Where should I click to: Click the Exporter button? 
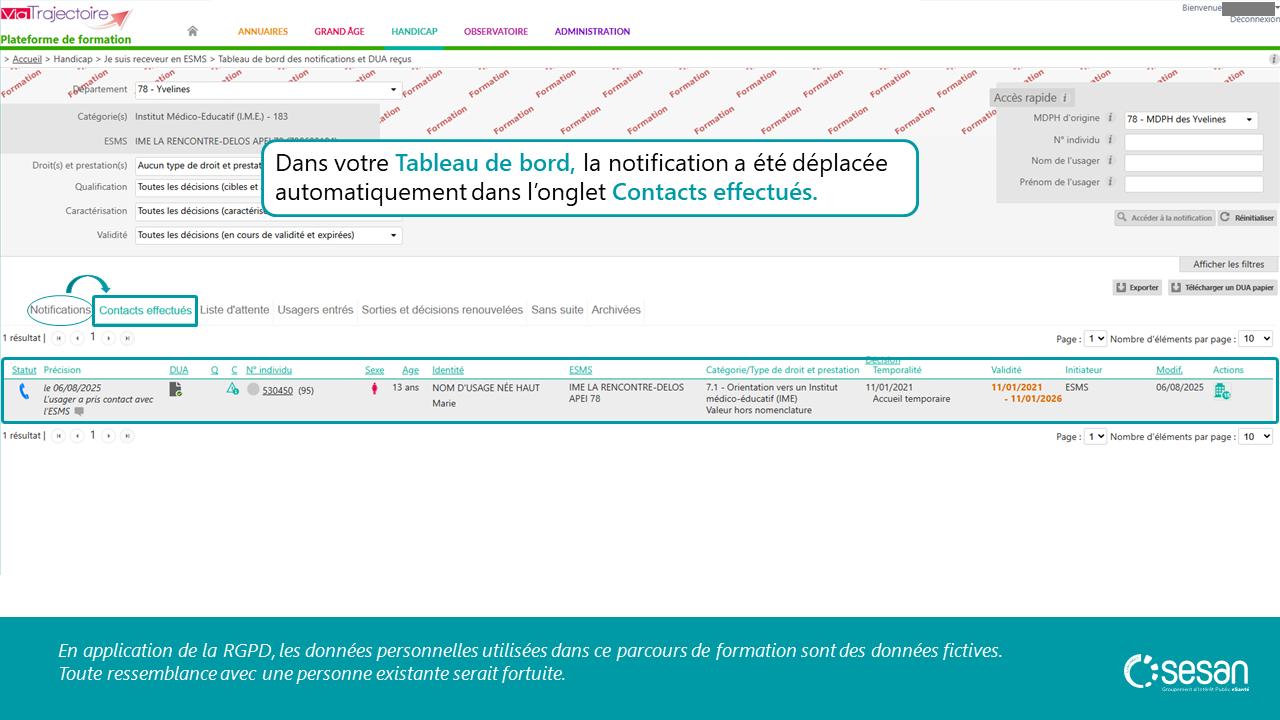pos(1137,287)
